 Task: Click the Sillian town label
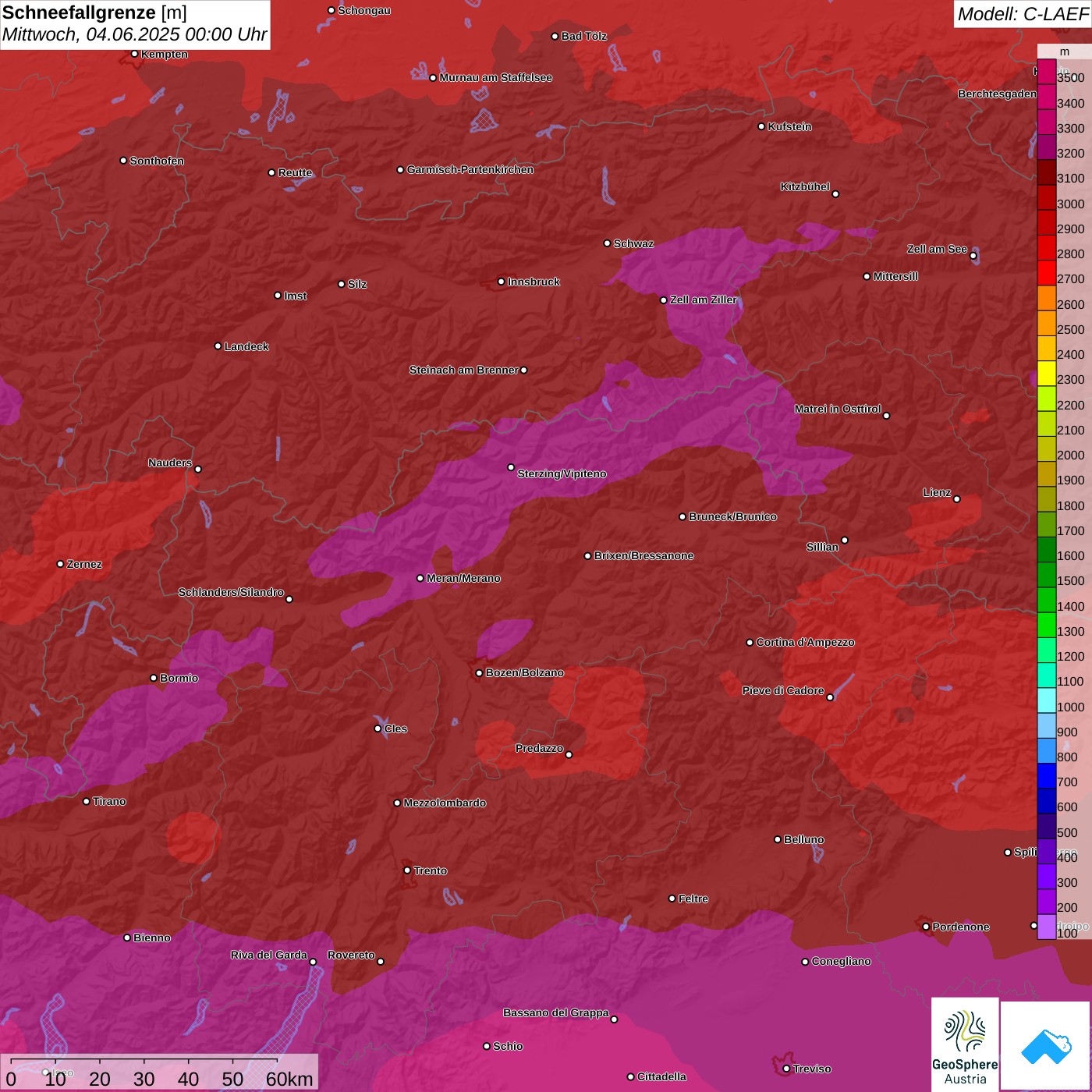822,547
